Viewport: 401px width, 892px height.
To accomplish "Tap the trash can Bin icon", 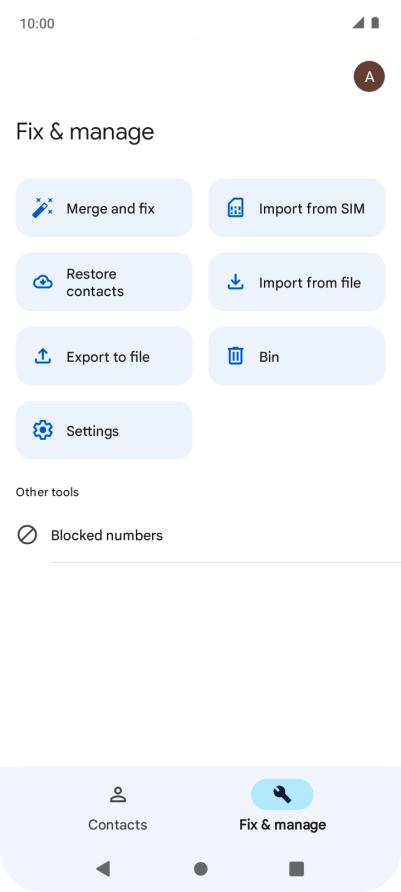I will [235, 356].
